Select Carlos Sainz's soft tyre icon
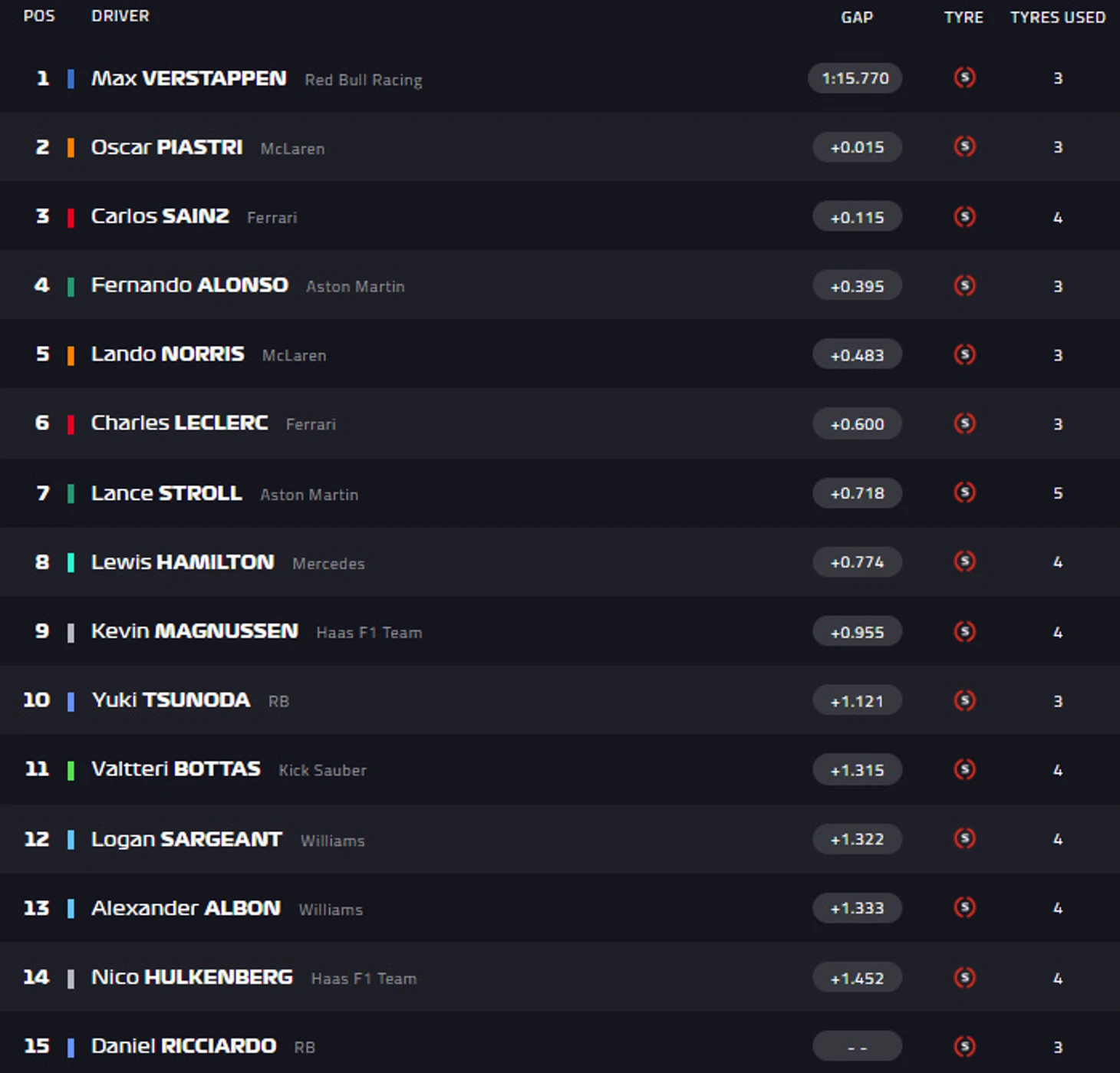Screen dimensions: 1120x1073 964,217
